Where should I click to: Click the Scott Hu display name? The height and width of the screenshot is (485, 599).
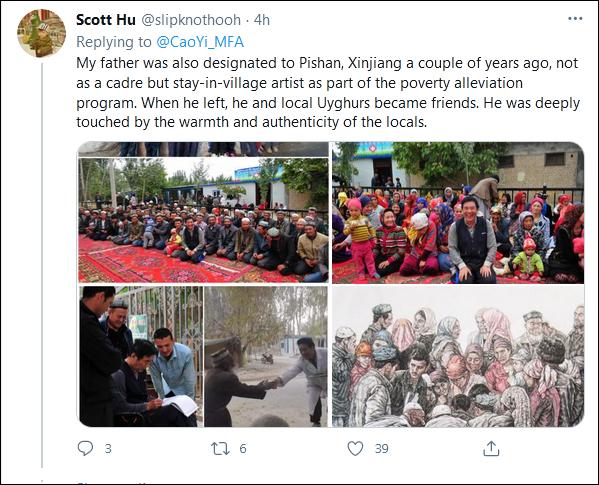(x=106, y=20)
